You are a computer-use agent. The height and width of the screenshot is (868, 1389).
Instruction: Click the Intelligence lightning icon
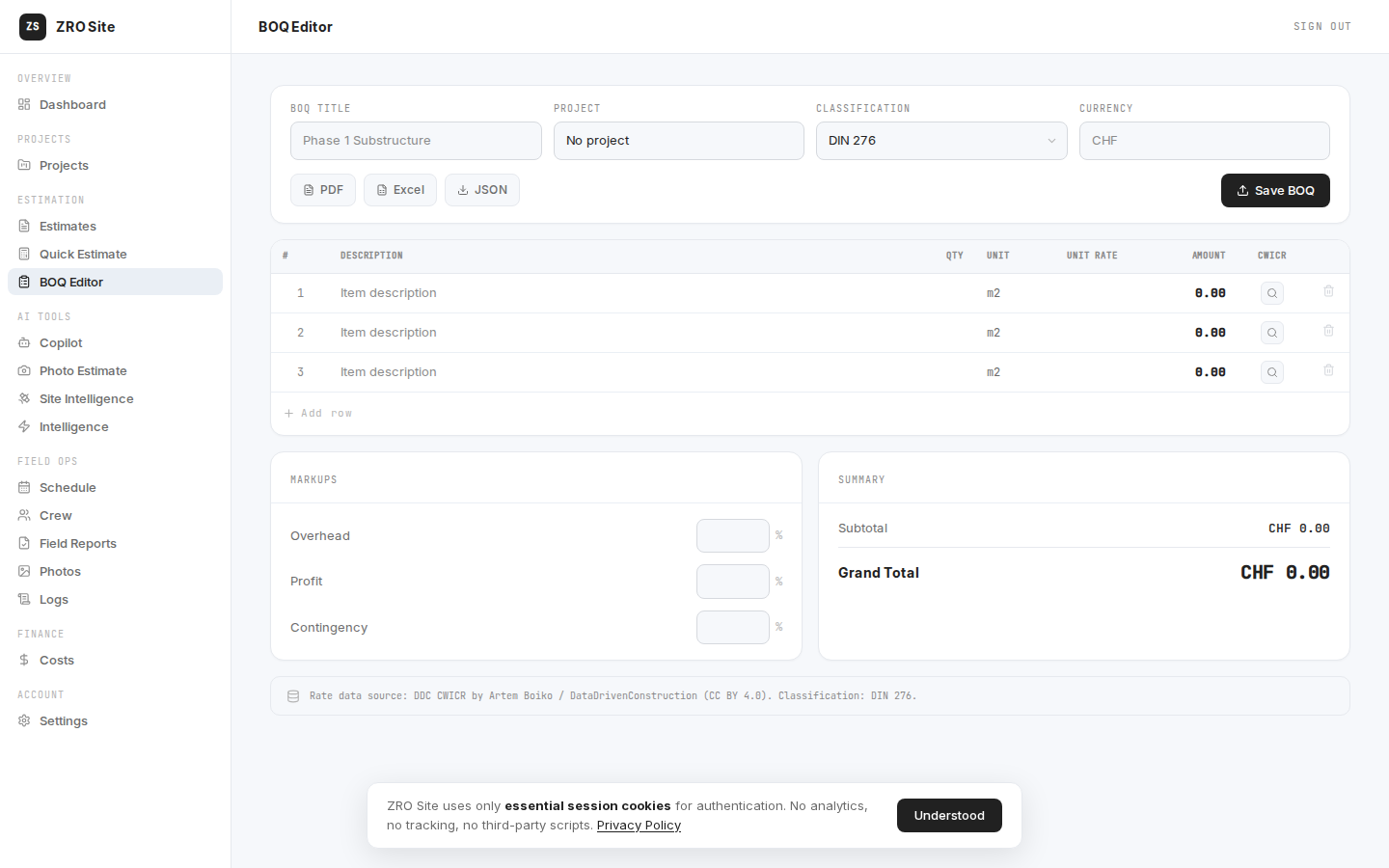pos(24,426)
